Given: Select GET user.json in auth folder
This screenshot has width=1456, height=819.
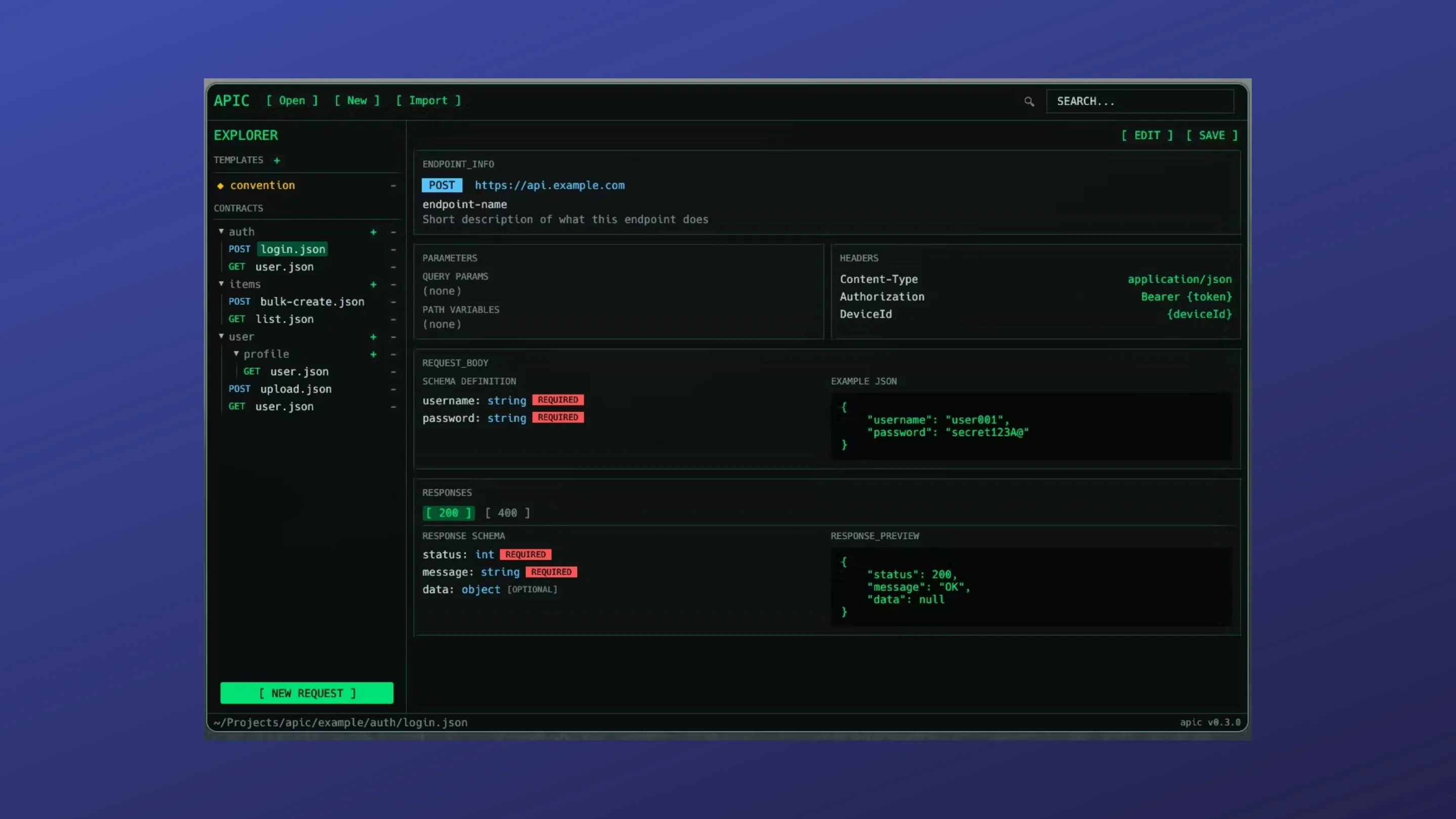Looking at the screenshot, I should 284,267.
